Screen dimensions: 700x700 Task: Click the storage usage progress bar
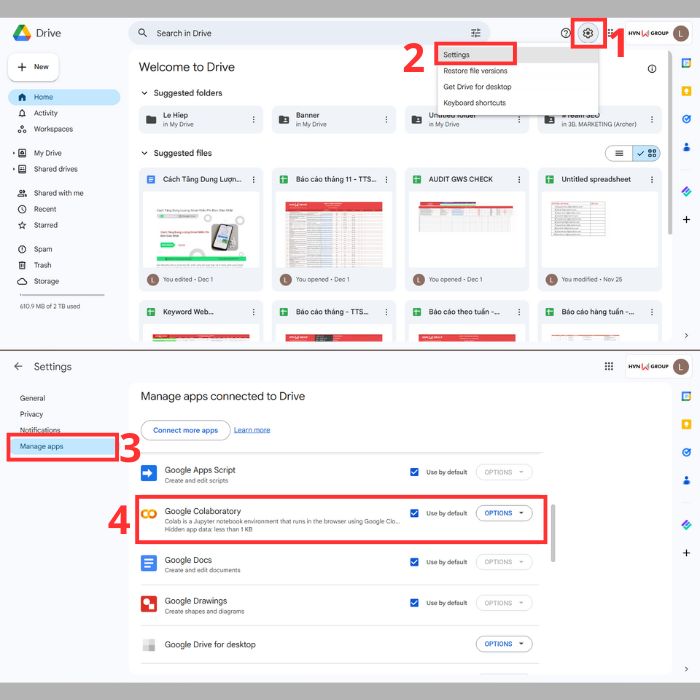tap(62, 295)
